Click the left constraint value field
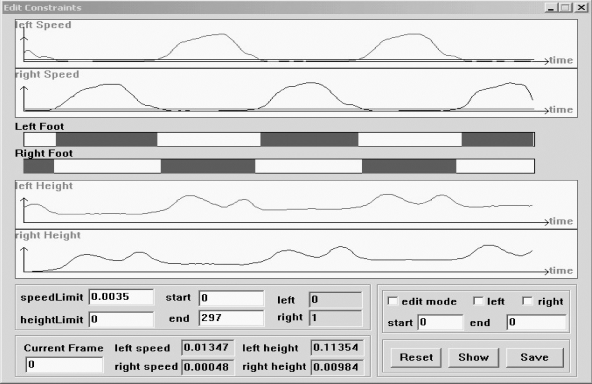592x384 pixels. pos(336,300)
